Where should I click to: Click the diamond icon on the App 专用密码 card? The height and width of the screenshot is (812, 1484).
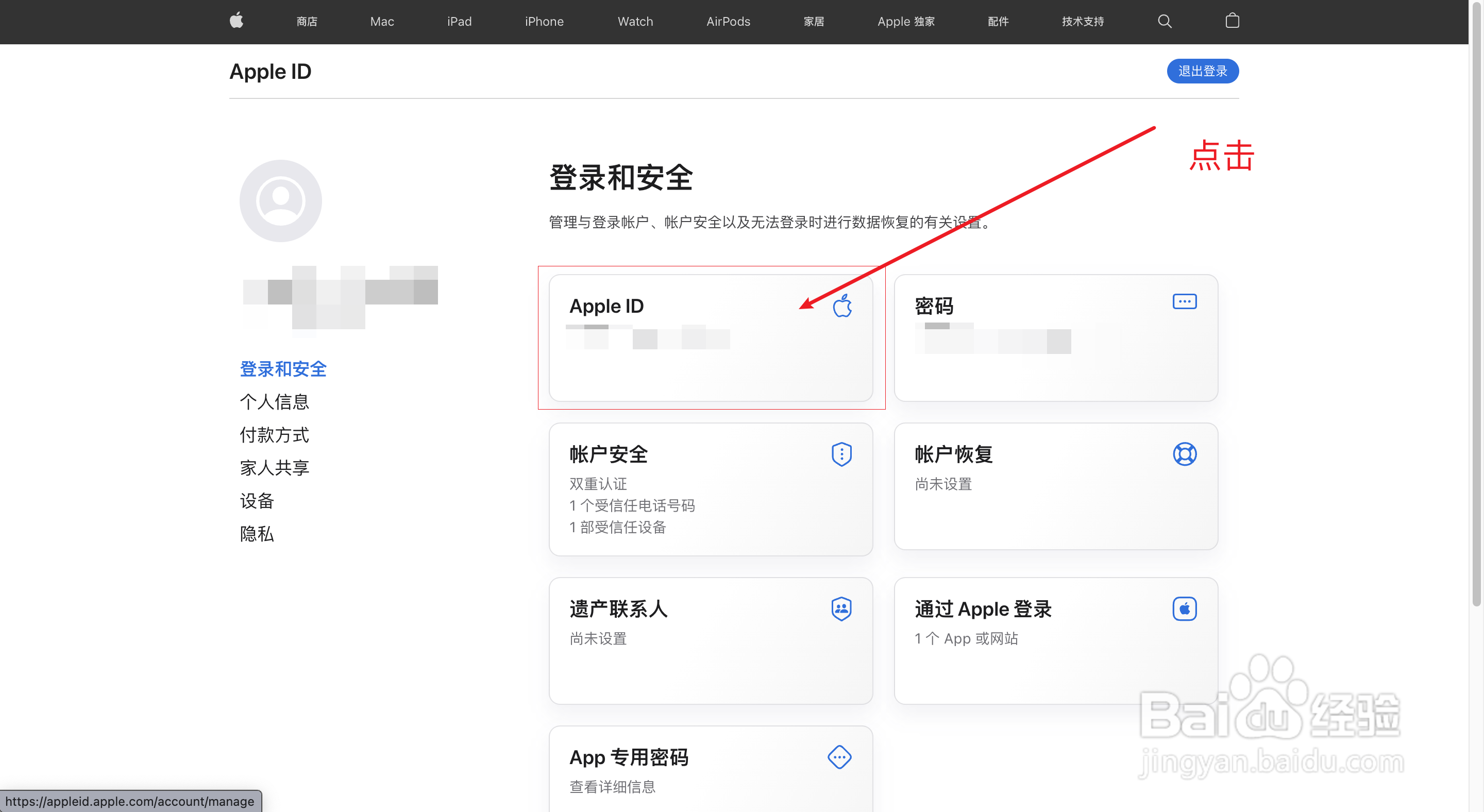(x=839, y=757)
